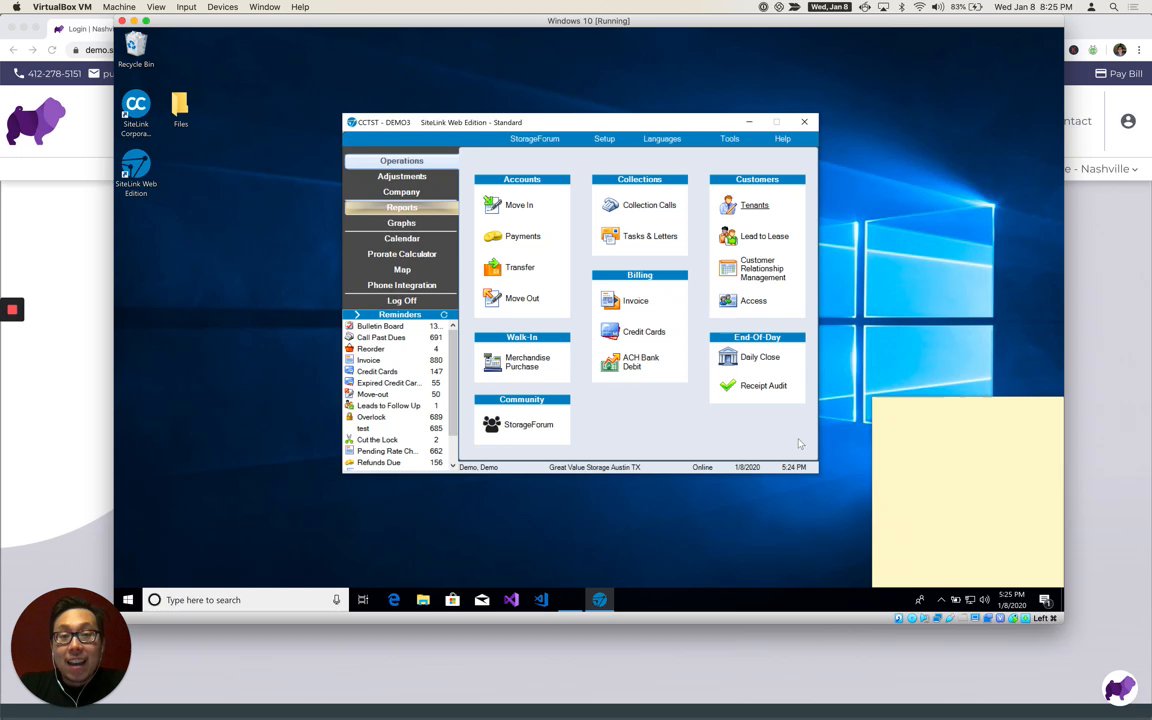Screen dimensions: 1152x720
Task: Click the SiteLink taskbar app icon
Action: [x=600, y=600]
